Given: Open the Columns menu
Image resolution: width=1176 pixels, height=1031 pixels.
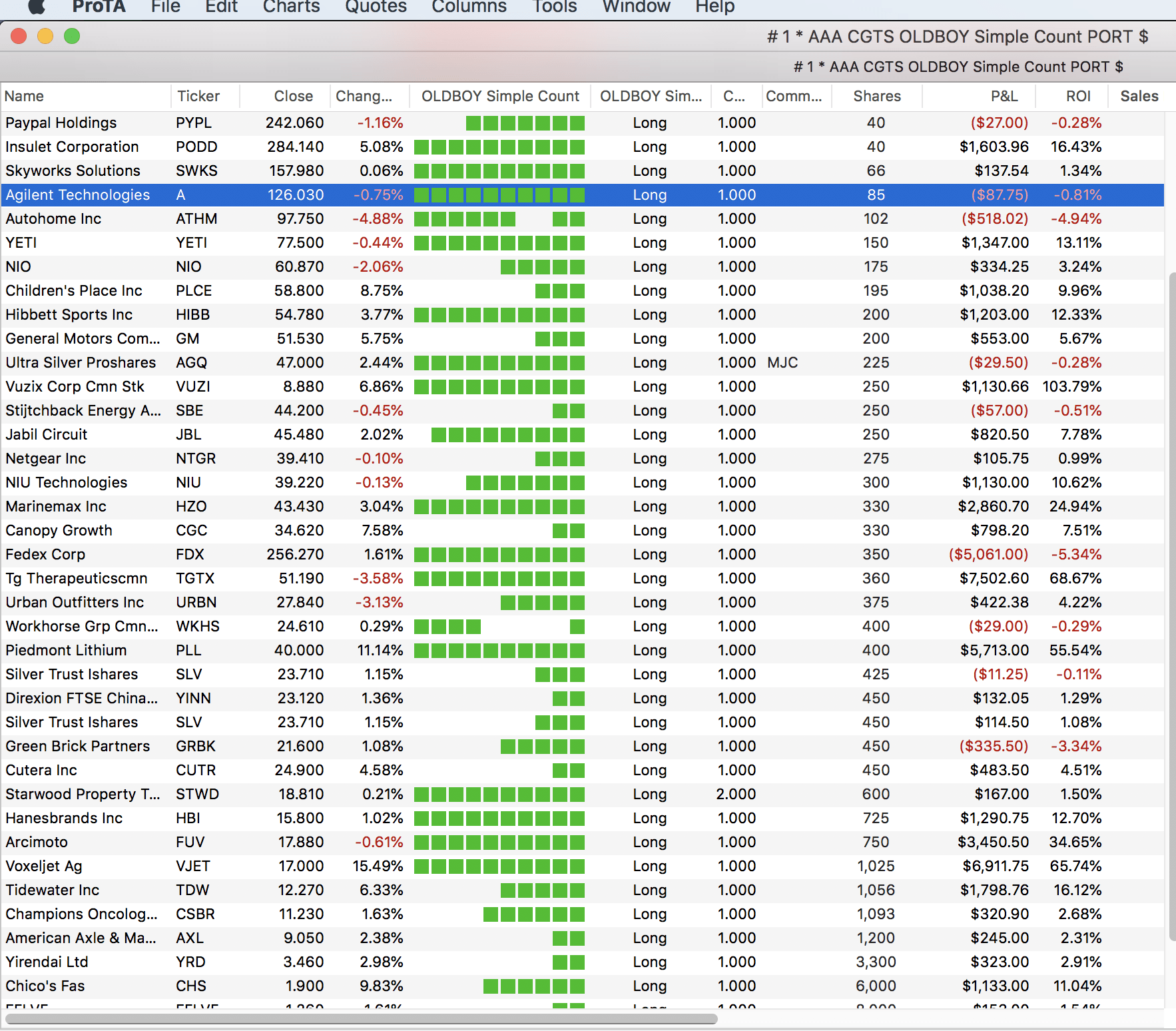Looking at the screenshot, I should 469,7.
